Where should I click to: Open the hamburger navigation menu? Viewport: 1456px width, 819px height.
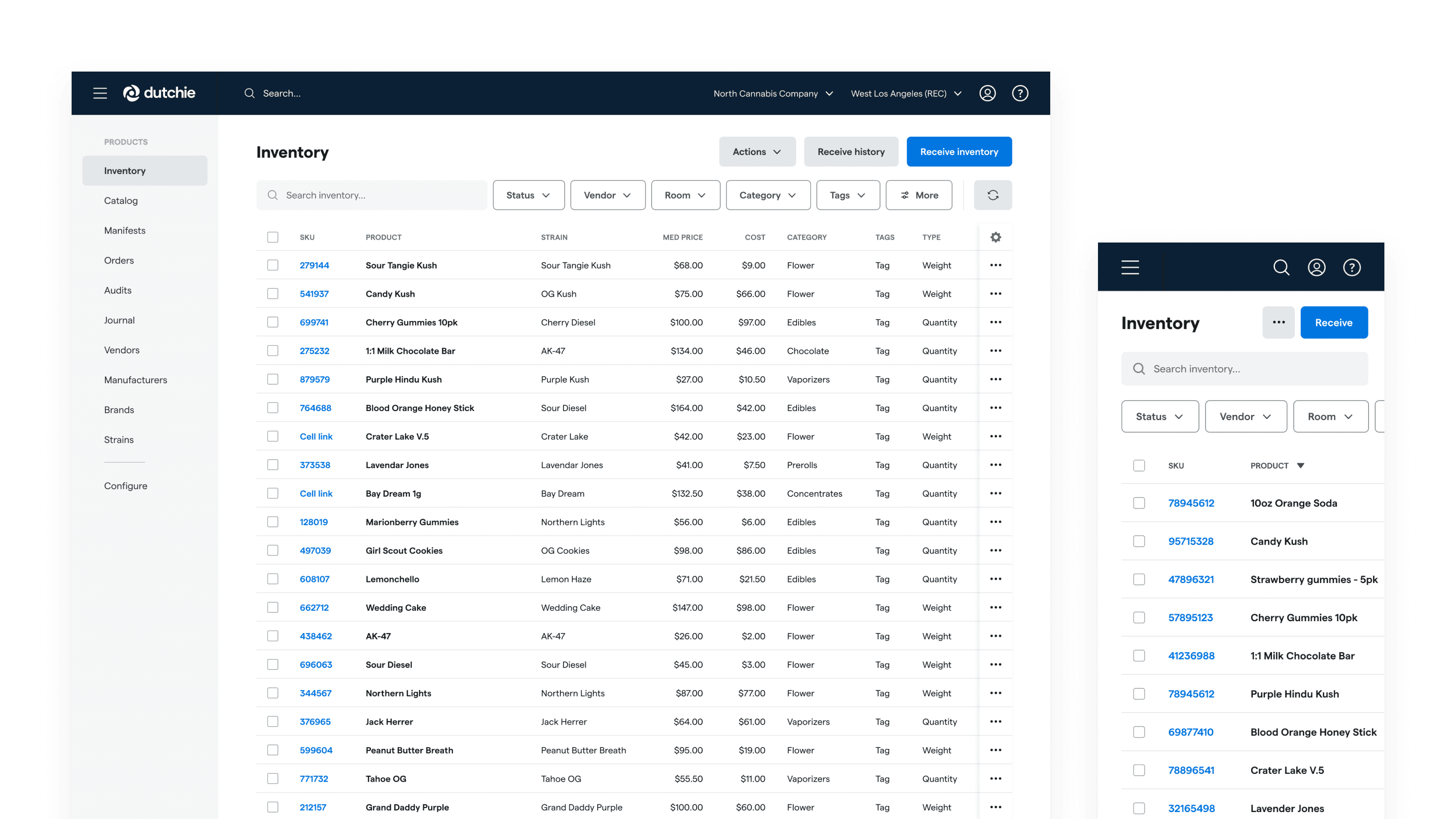coord(100,93)
